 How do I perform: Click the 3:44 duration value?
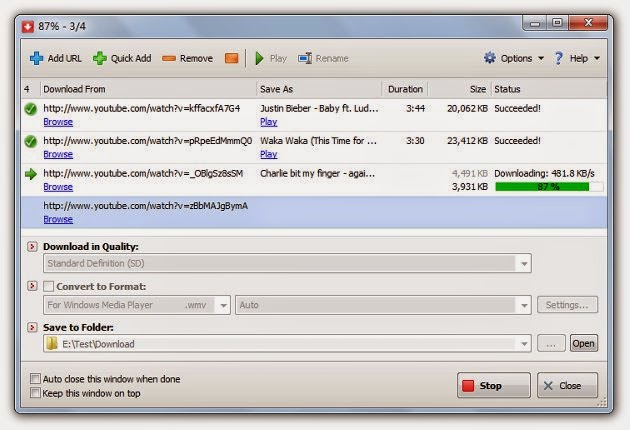point(415,109)
